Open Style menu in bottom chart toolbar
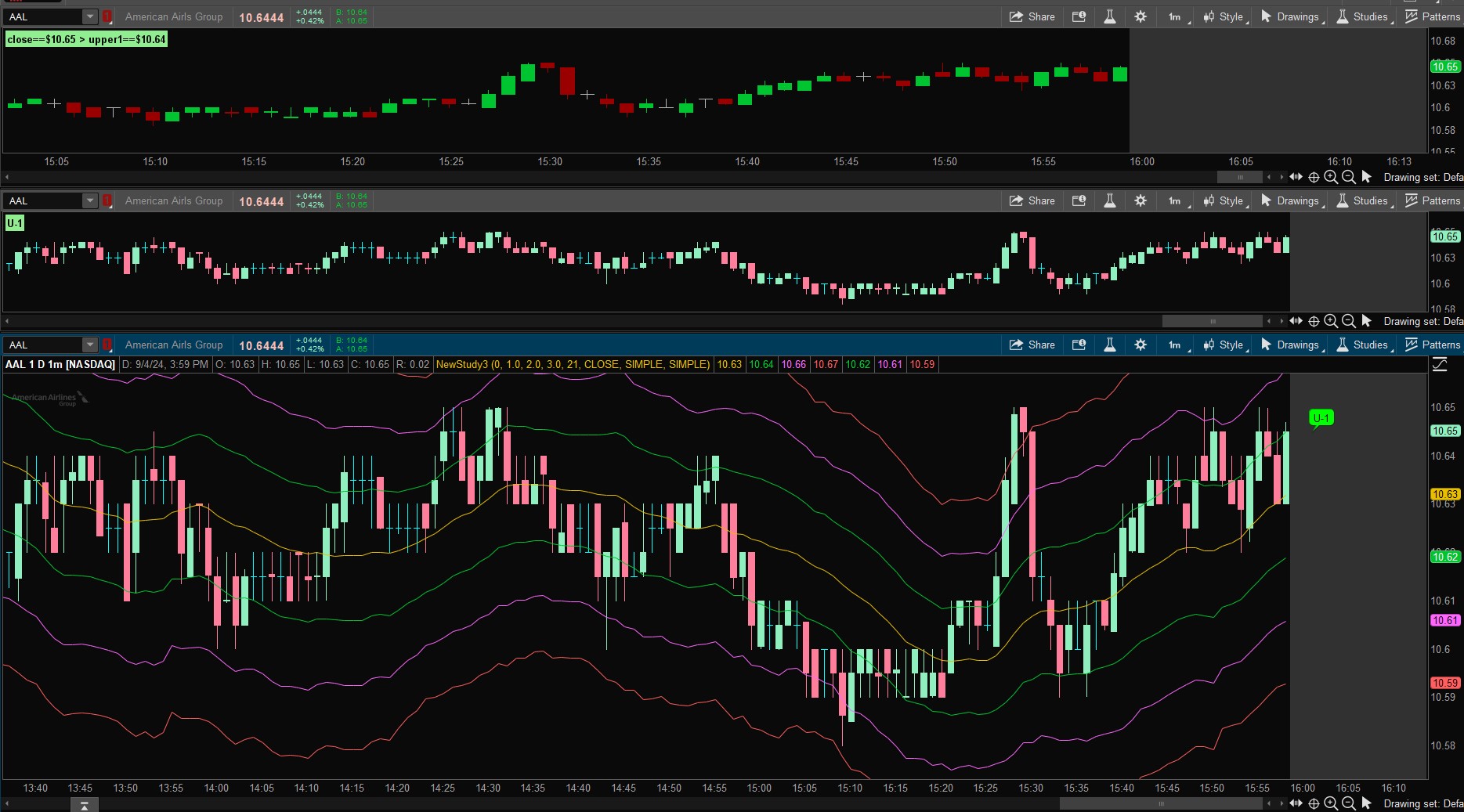This screenshot has height=812, width=1464. (1226, 345)
